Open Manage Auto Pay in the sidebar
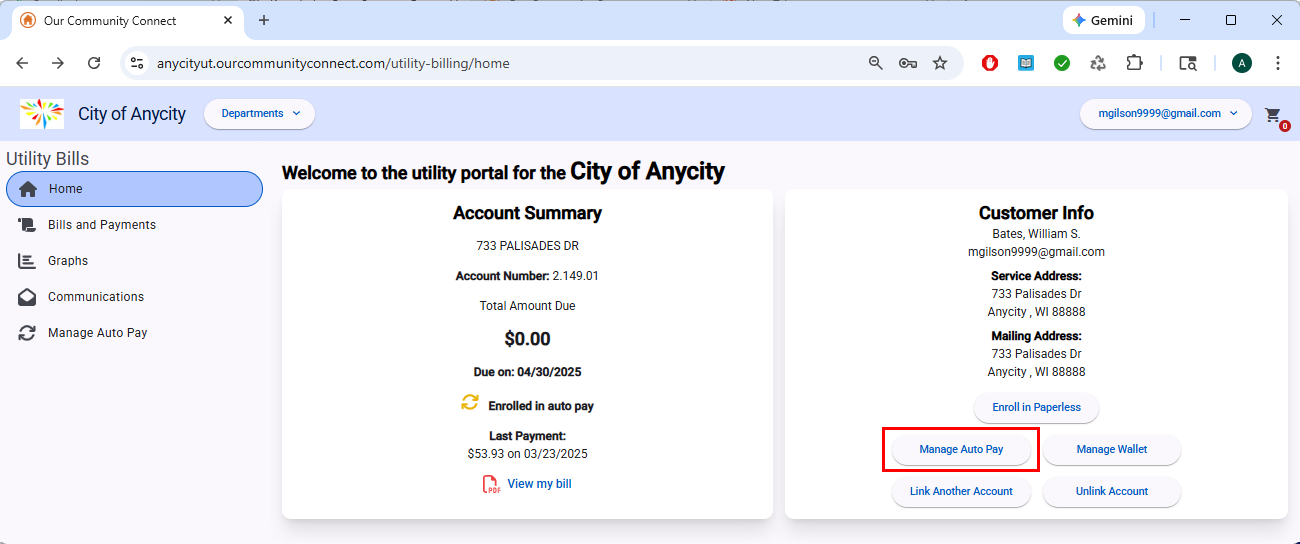Viewport: 1300px width, 544px height. coord(98,333)
